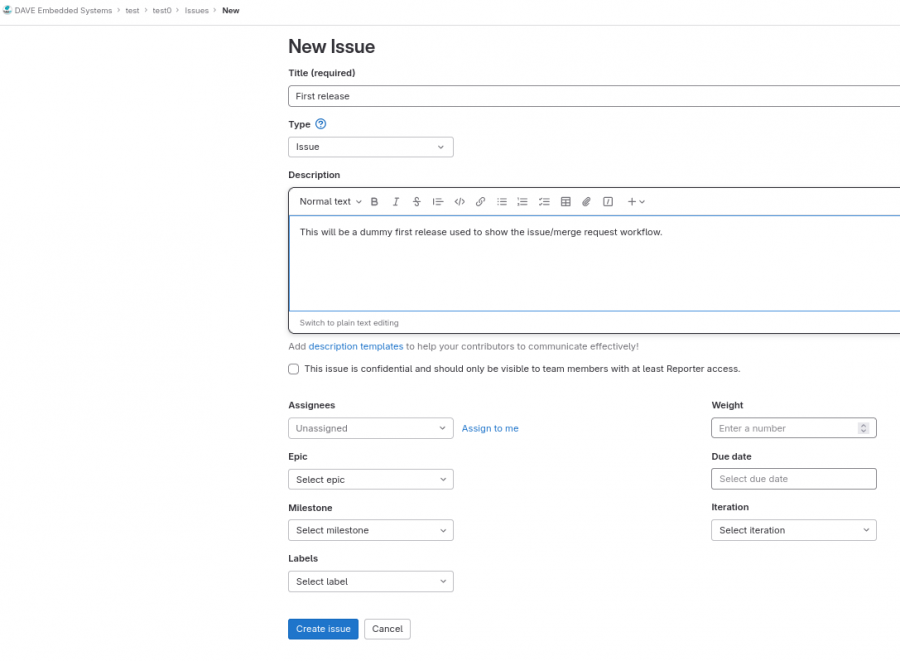The height and width of the screenshot is (661, 900).
Task: Mark this issue as confidential
Action: pos(294,369)
